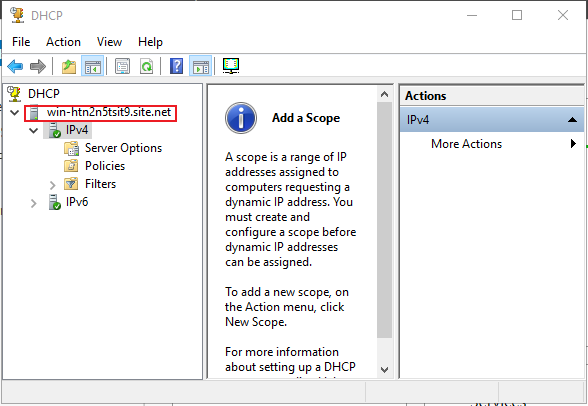This screenshot has width=588, height=406.
Task: Click the Back arrow toolbar icon
Action: coord(15,66)
